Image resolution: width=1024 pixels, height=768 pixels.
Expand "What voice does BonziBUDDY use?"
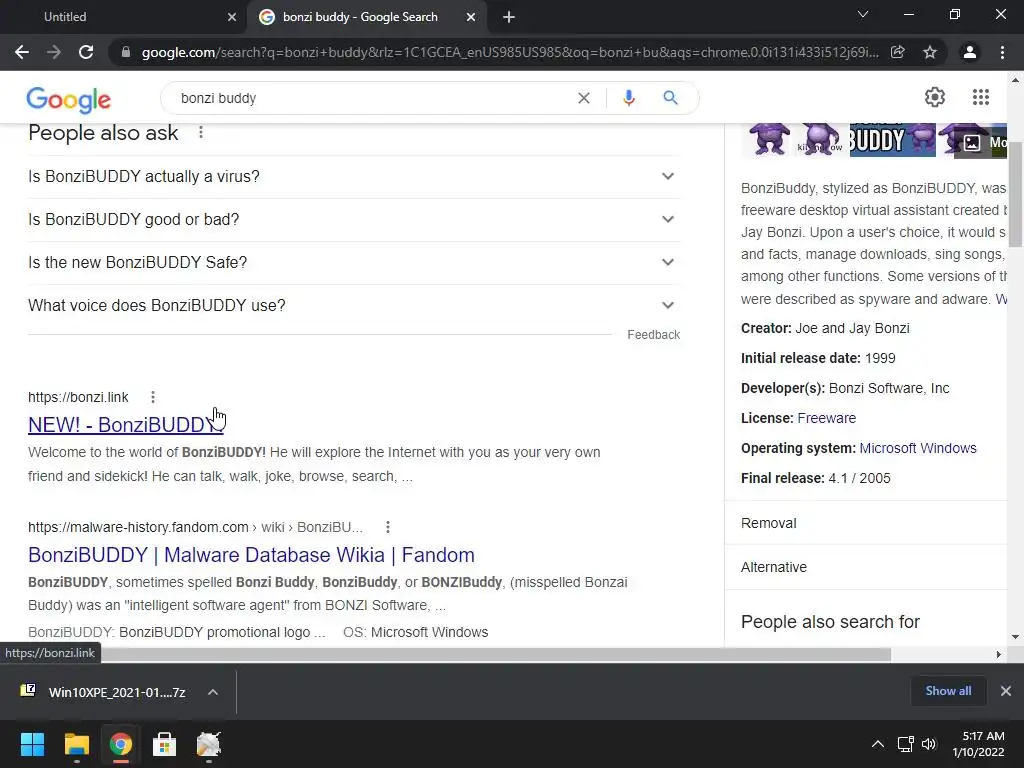354,306
